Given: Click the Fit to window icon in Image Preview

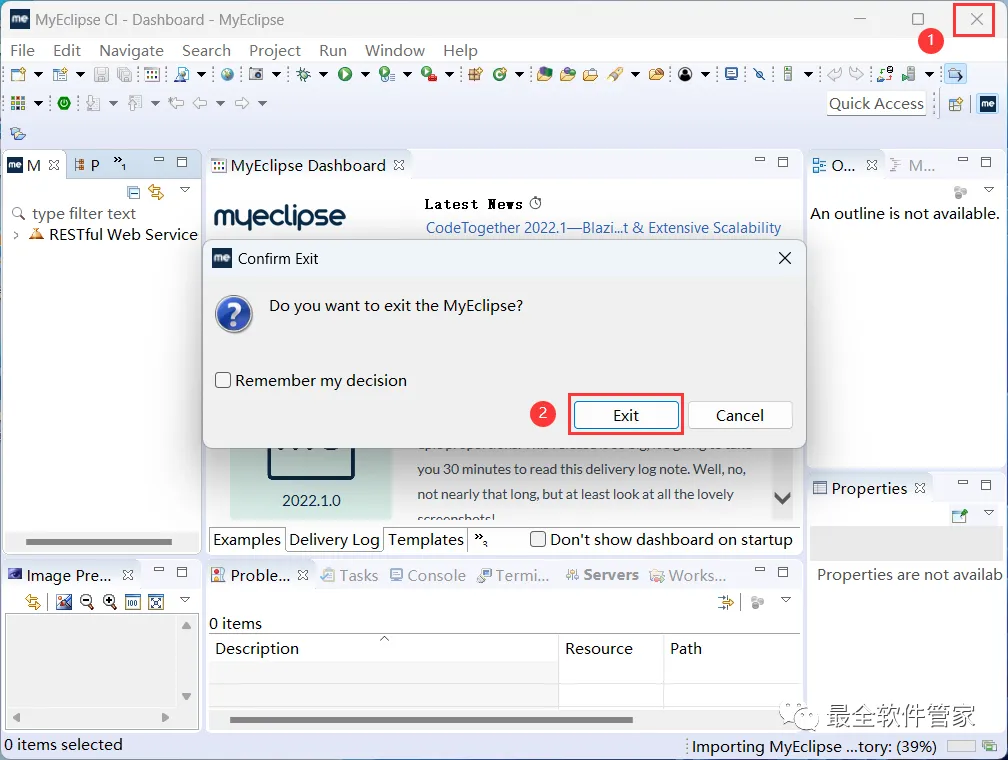Looking at the screenshot, I should pyautogui.click(x=156, y=602).
